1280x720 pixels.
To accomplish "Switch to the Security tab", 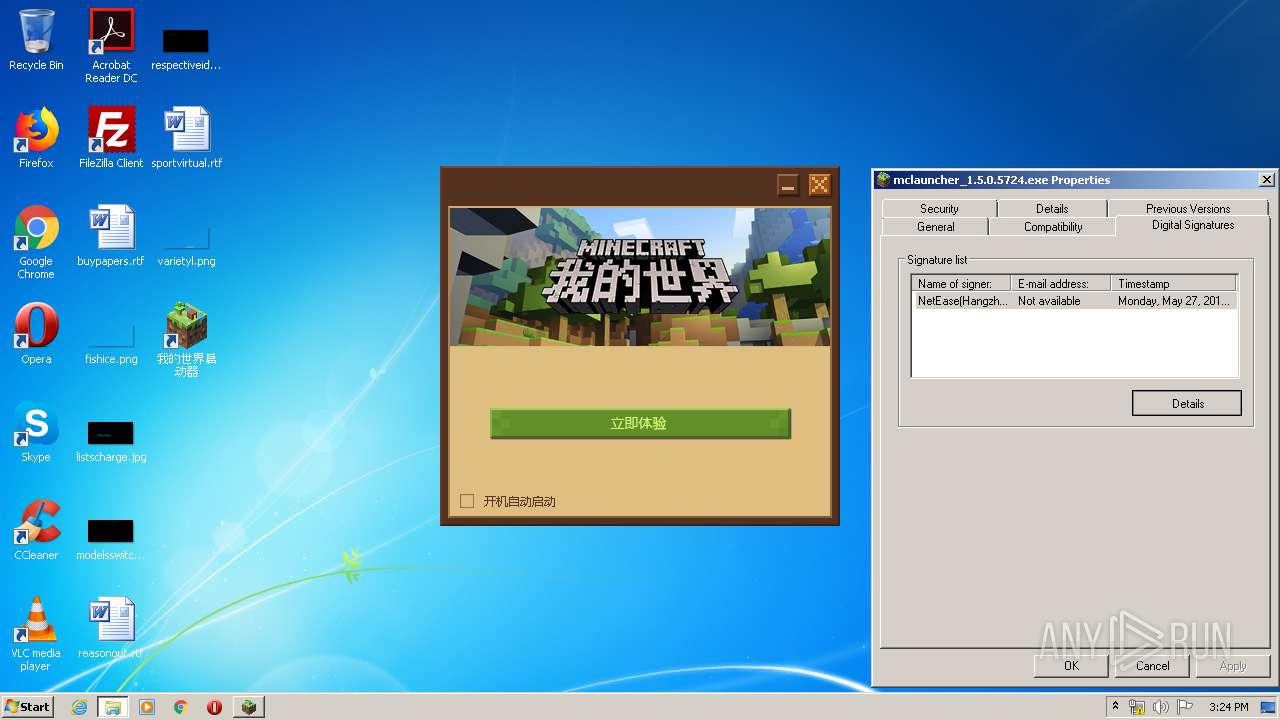I will 939,208.
